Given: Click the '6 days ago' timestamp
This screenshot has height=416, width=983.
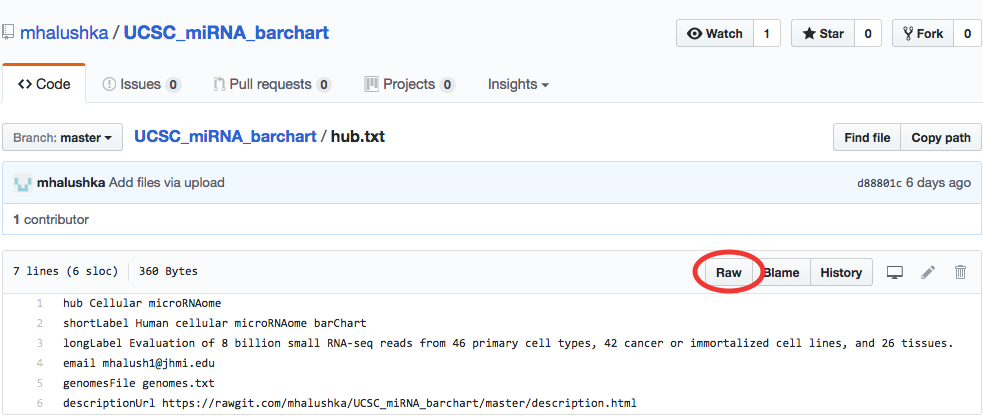Looking at the screenshot, I should (x=938, y=183).
